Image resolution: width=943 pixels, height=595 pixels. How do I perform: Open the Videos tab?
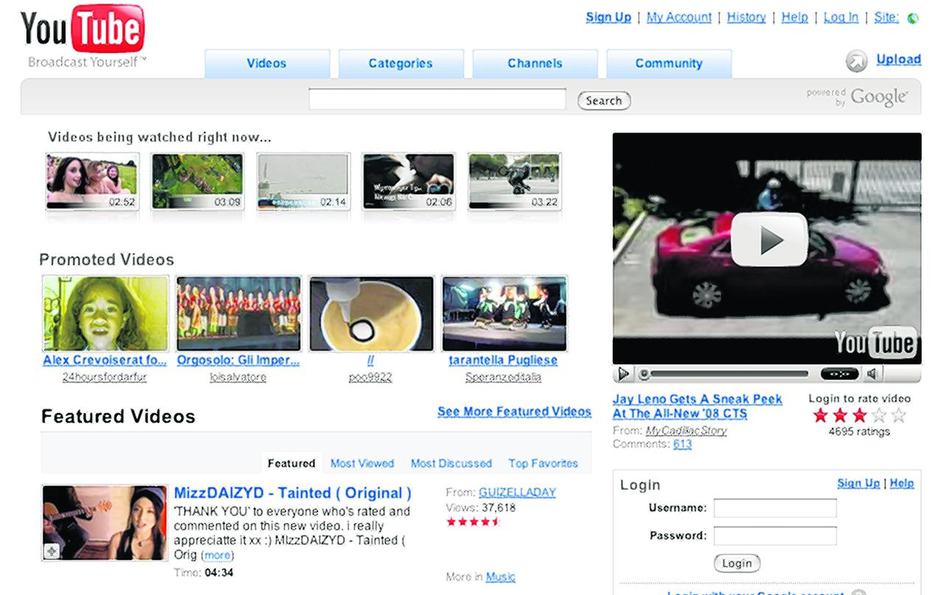coord(267,64)
